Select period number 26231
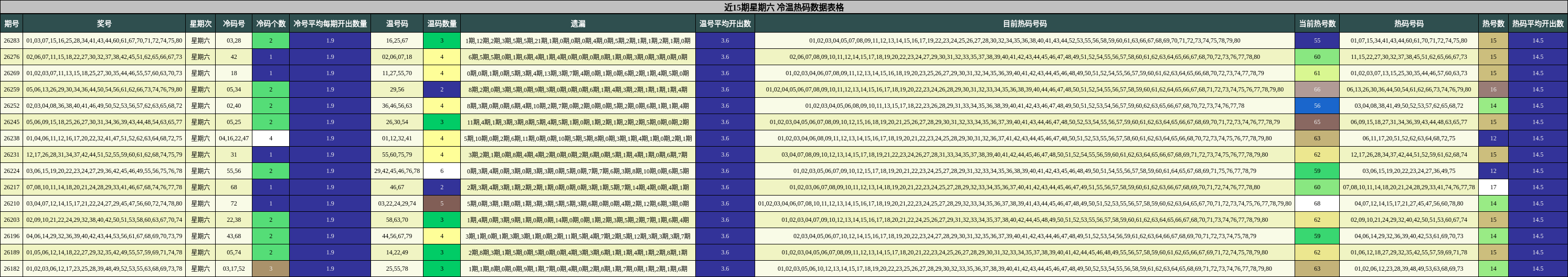The image size is (1568, 277). pos(12,155)
